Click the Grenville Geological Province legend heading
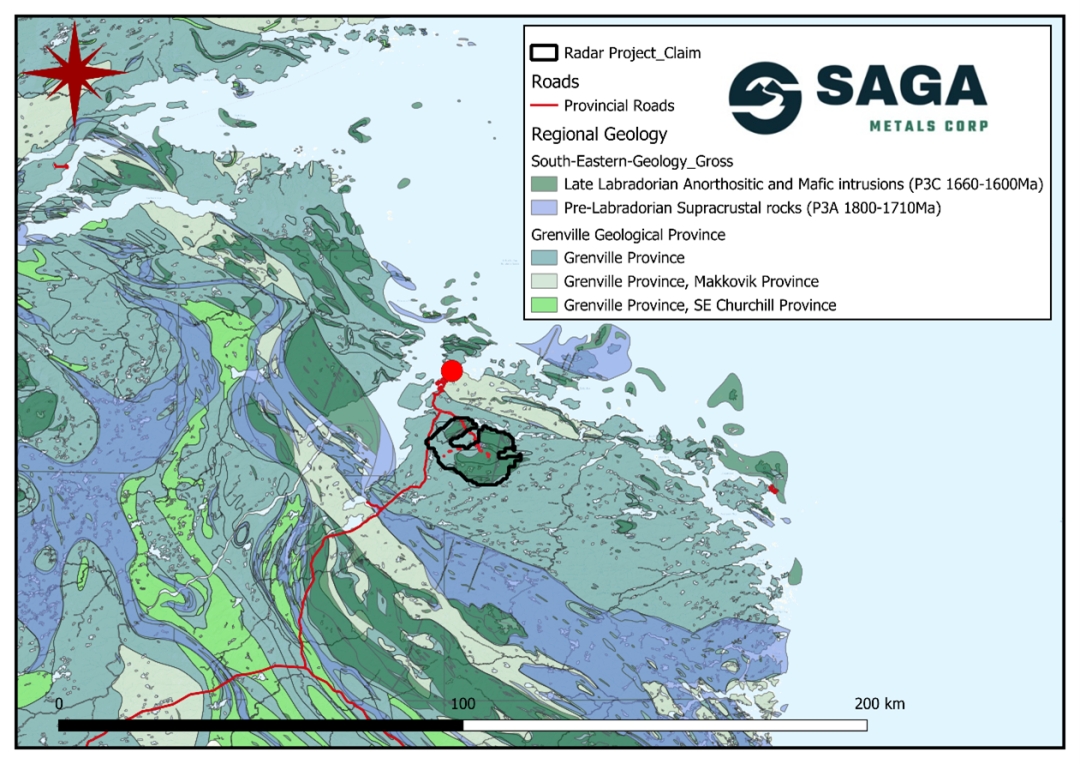The height and width of the screenshot is (764, 1080). pyautogui.click(x=627, y=235)
